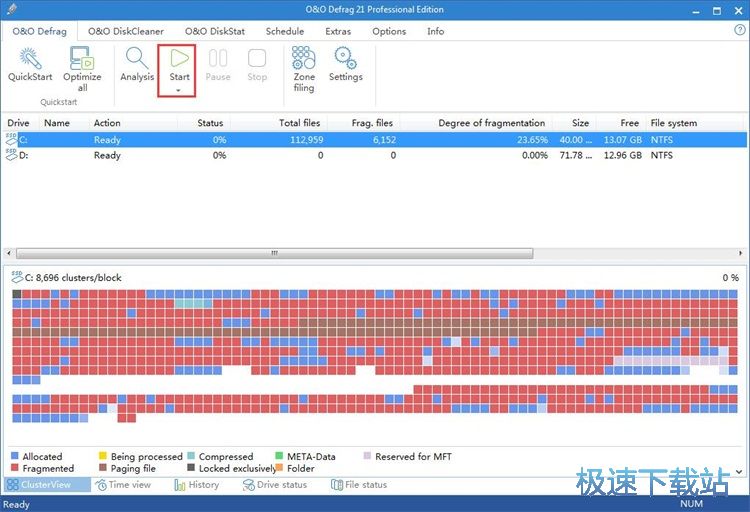Click the C: 8,696 clusters/block label
Image resolution: width=750 pixels, height=512 pixels.
coord(73,278)
